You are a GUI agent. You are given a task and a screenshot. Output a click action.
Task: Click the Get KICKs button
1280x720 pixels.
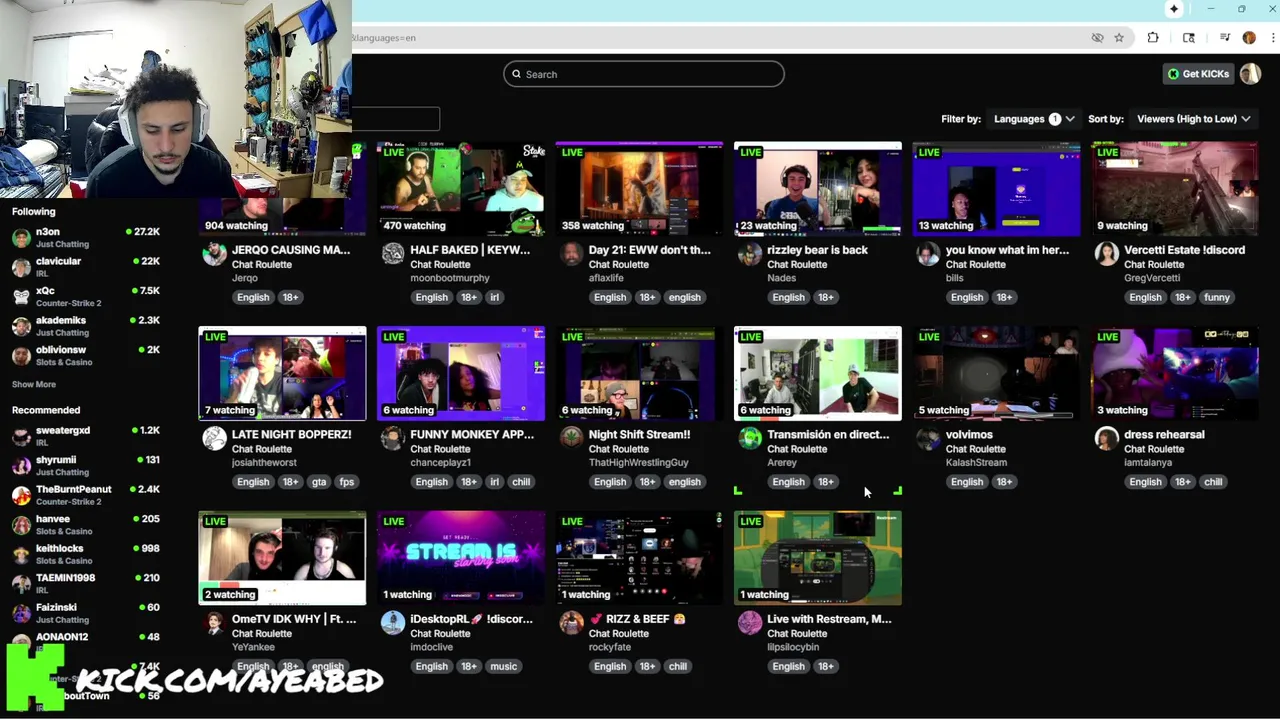pos(1199,74)
